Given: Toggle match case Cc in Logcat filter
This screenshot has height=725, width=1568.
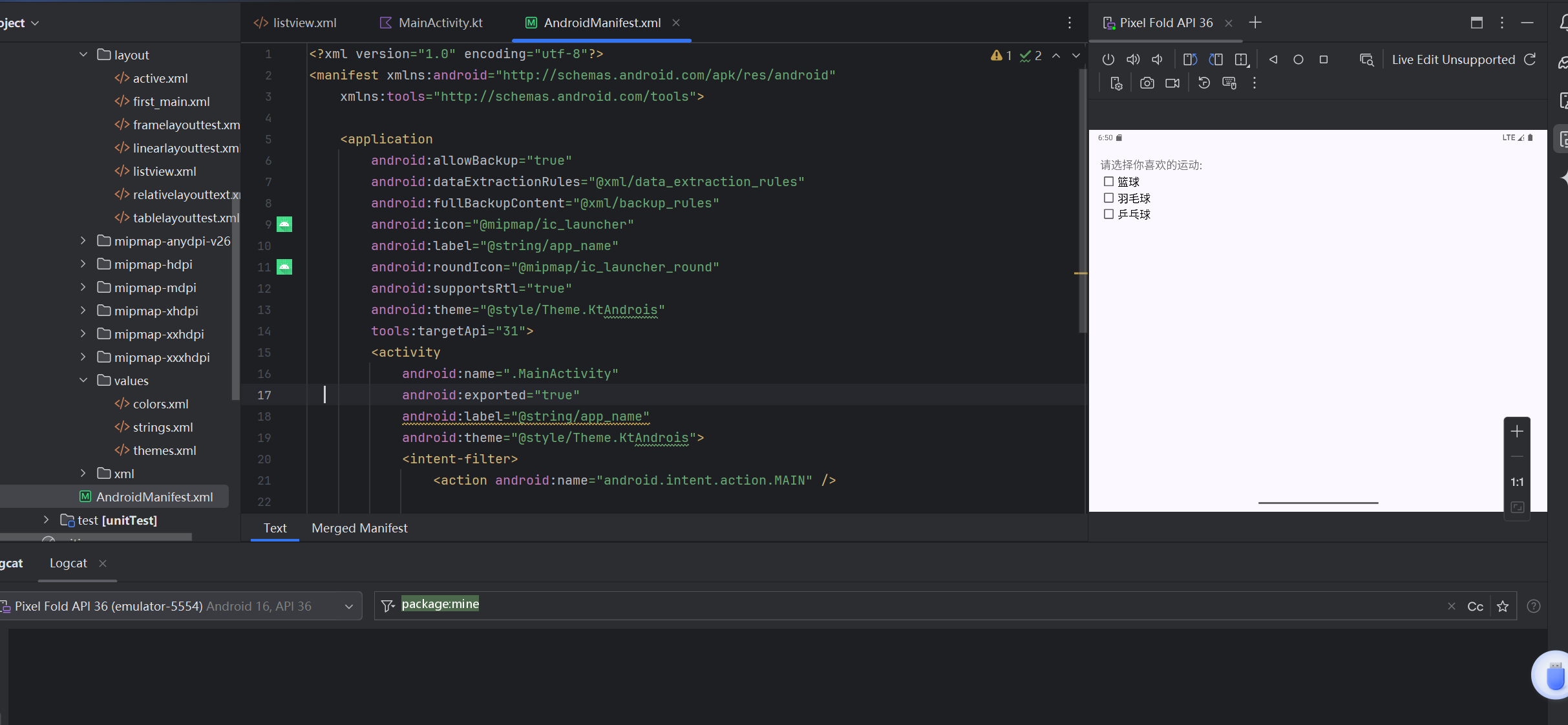Looking at the screenshot, I should pos(1476,606).
